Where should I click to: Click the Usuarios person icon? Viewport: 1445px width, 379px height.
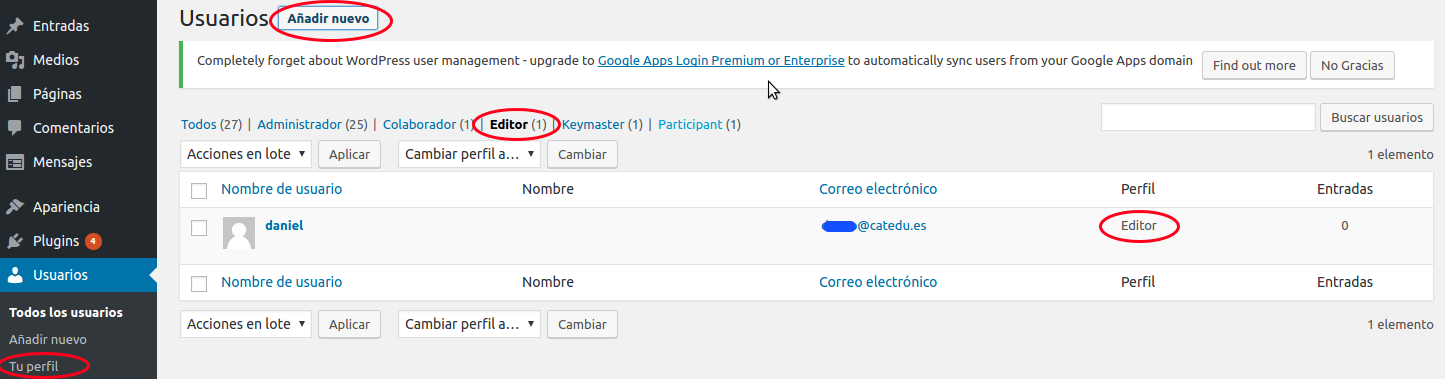click(15, 275)
